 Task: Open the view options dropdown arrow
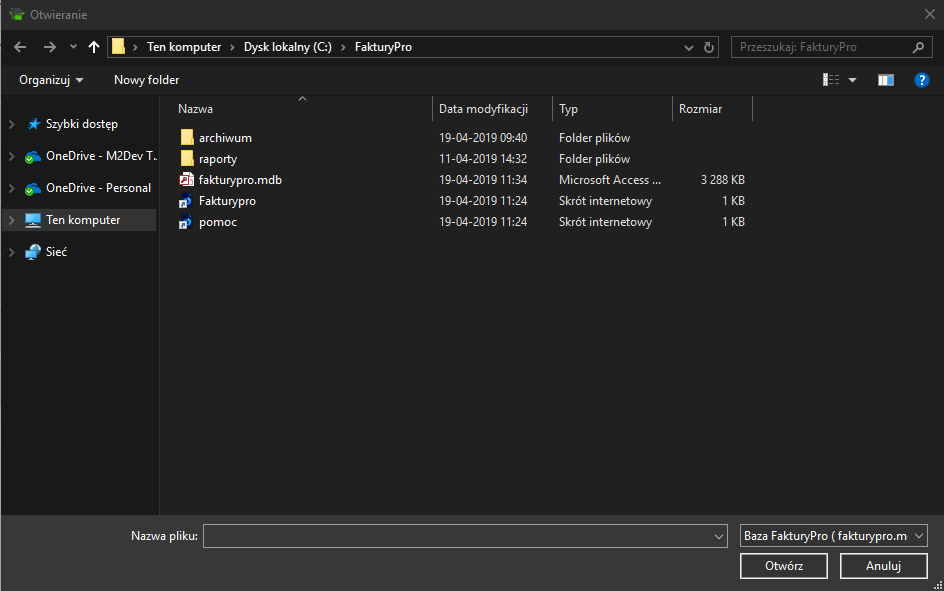[853, 80]
